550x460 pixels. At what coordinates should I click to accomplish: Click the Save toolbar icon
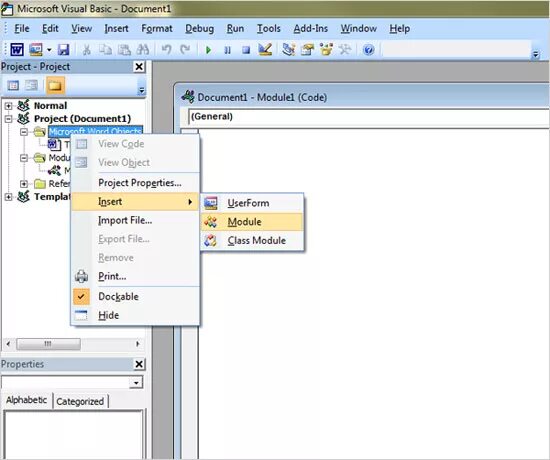click(63, 50)
